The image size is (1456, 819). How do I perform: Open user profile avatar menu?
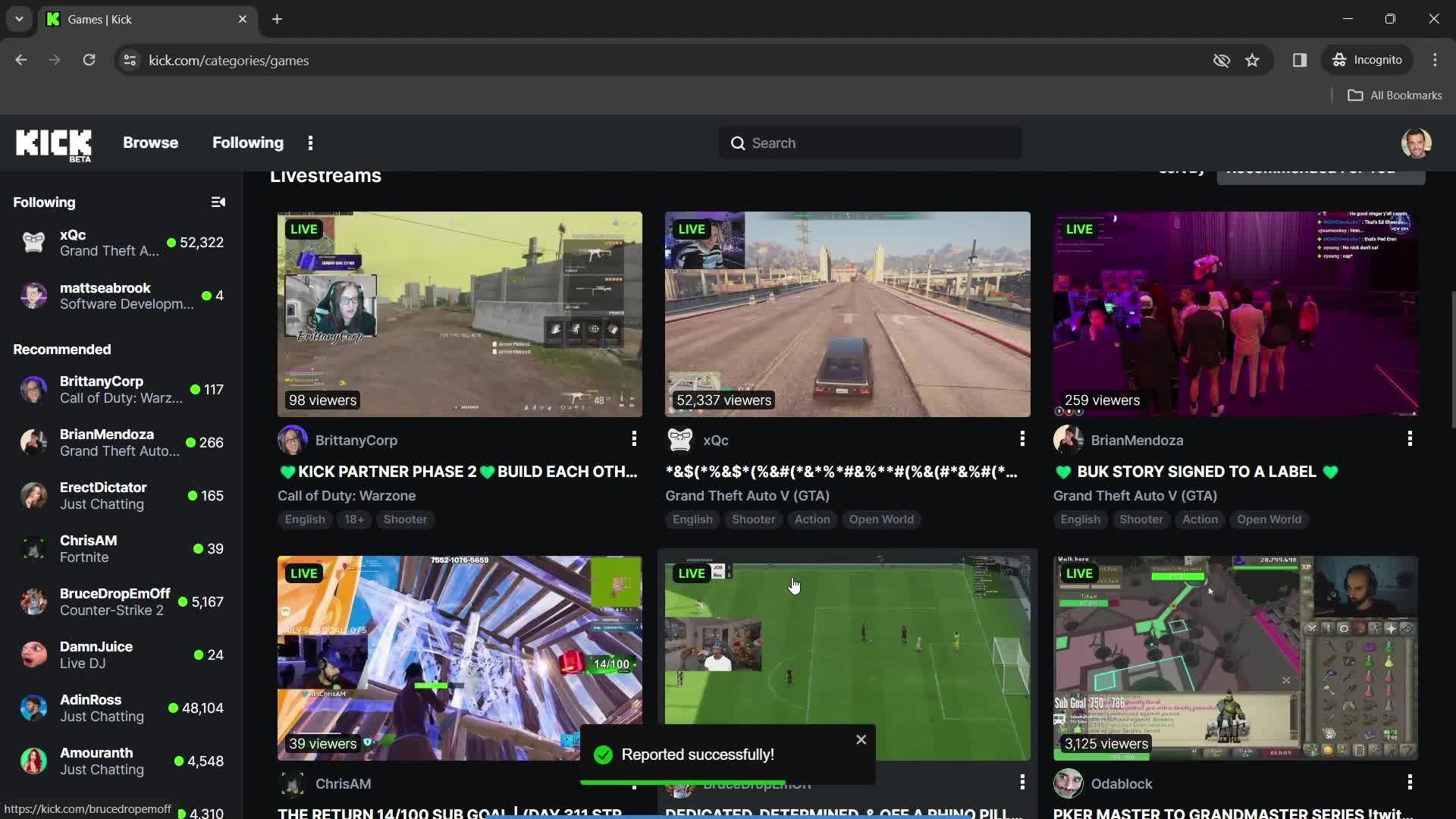point(1416,143)
